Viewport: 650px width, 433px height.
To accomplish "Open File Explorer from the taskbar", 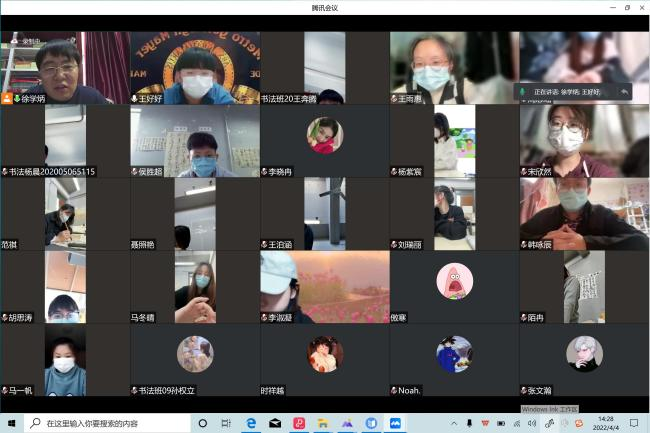I will click(323, 423).
